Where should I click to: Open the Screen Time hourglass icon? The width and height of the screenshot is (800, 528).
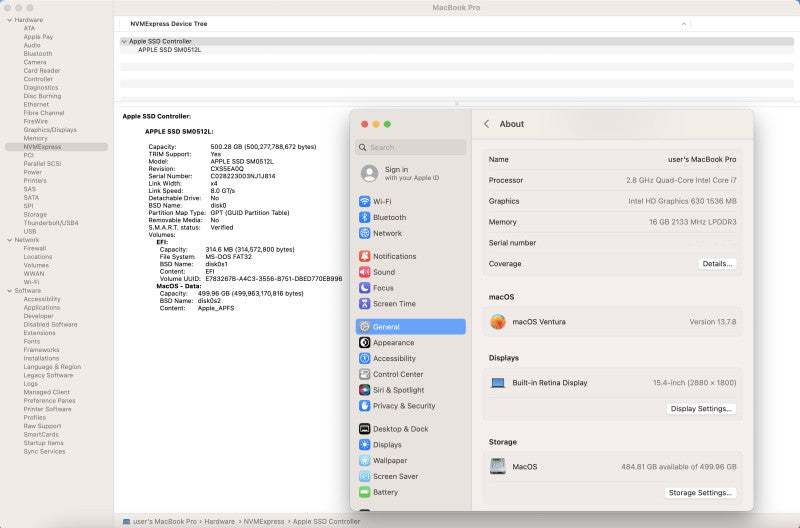pos(364,304)
